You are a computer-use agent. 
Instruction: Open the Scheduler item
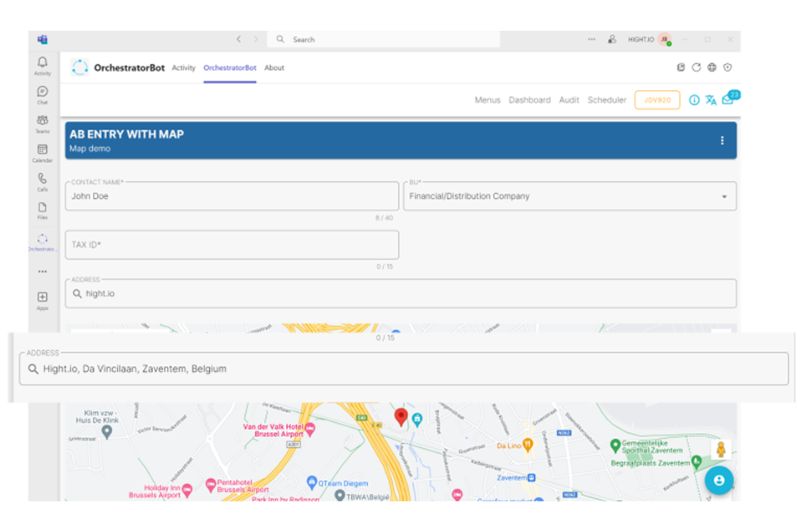coord(607,100)
